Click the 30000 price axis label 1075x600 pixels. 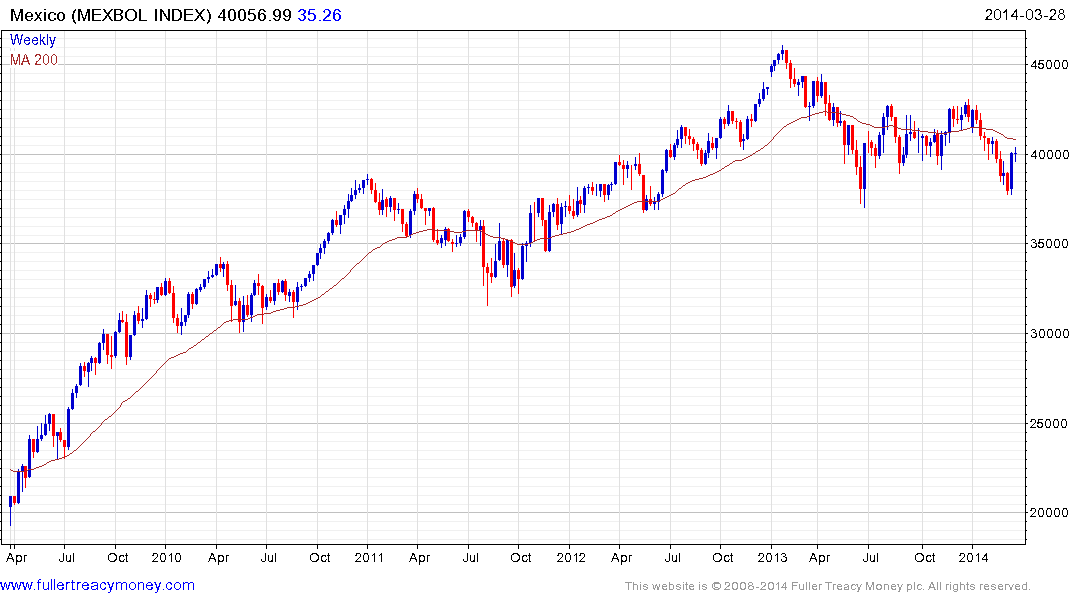tap(1049, 333)
